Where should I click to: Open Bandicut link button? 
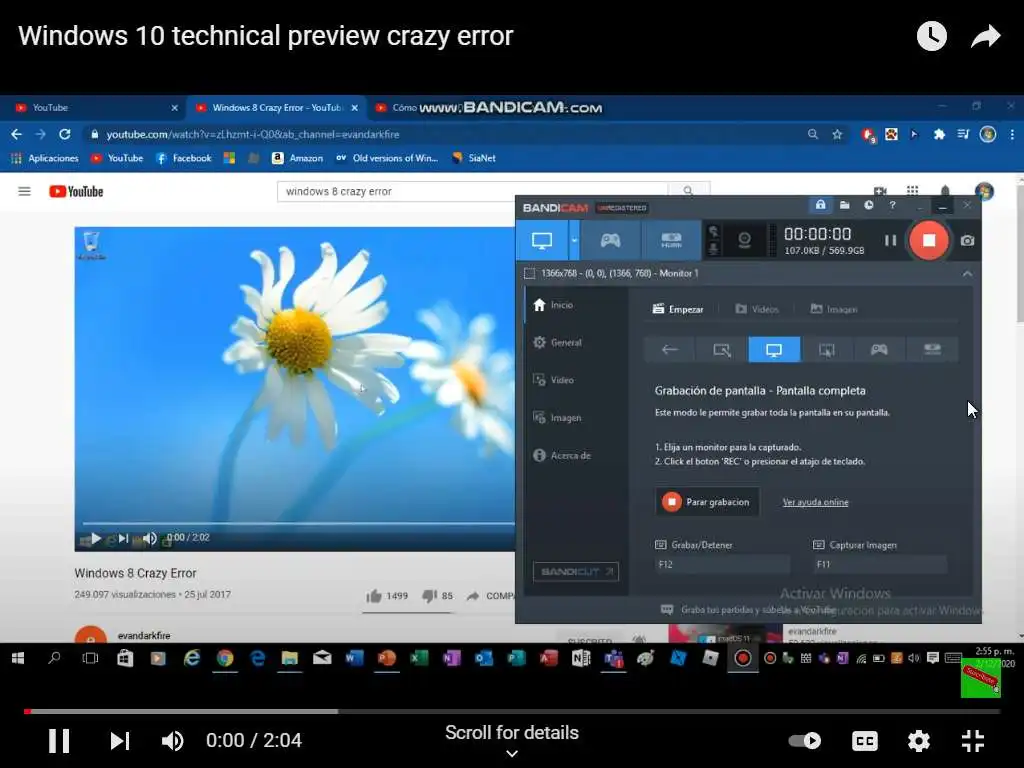(575, 571)
